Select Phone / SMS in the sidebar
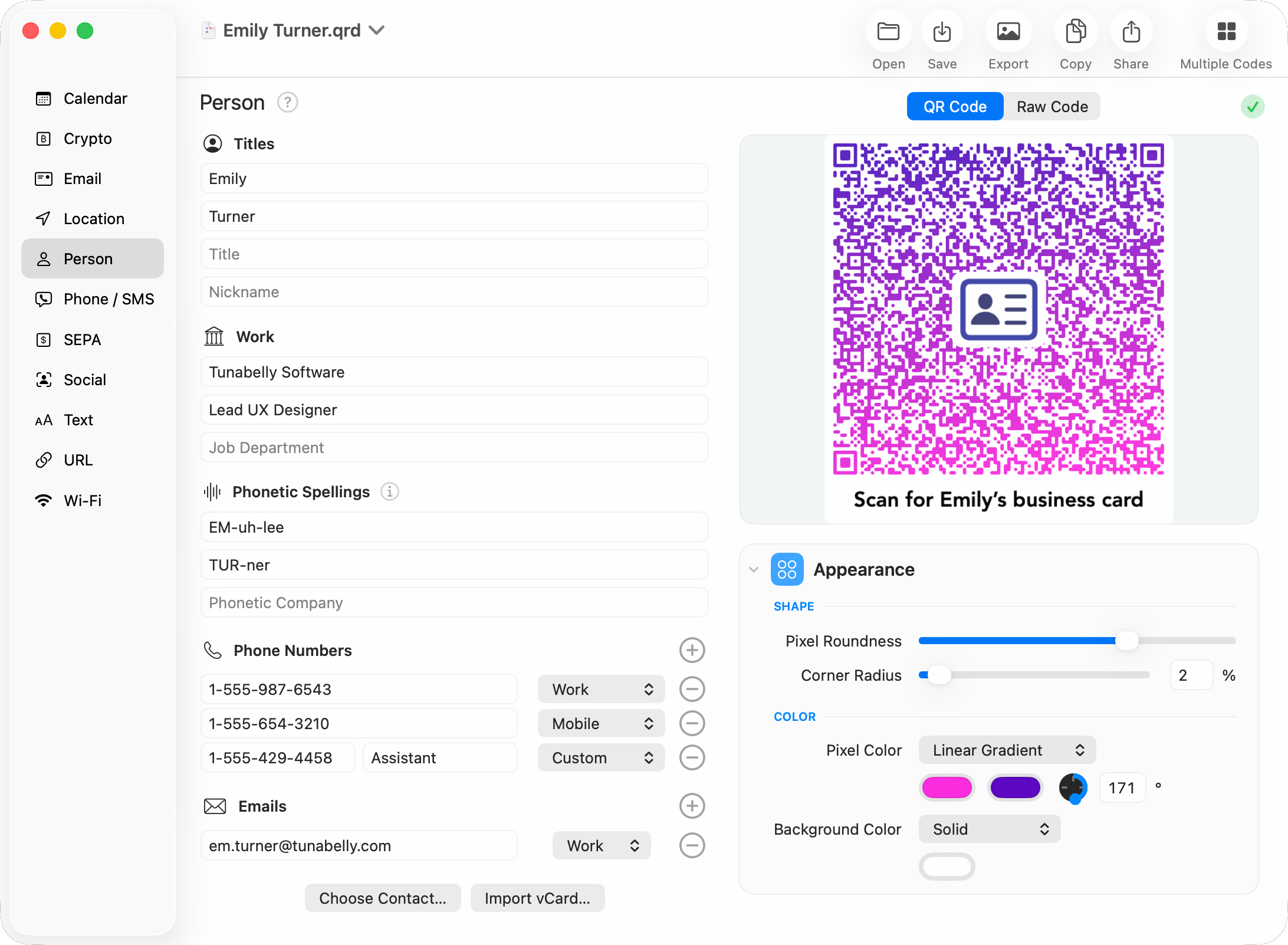Viewport: 1288px width, 945px height. [x=93, y=299]
